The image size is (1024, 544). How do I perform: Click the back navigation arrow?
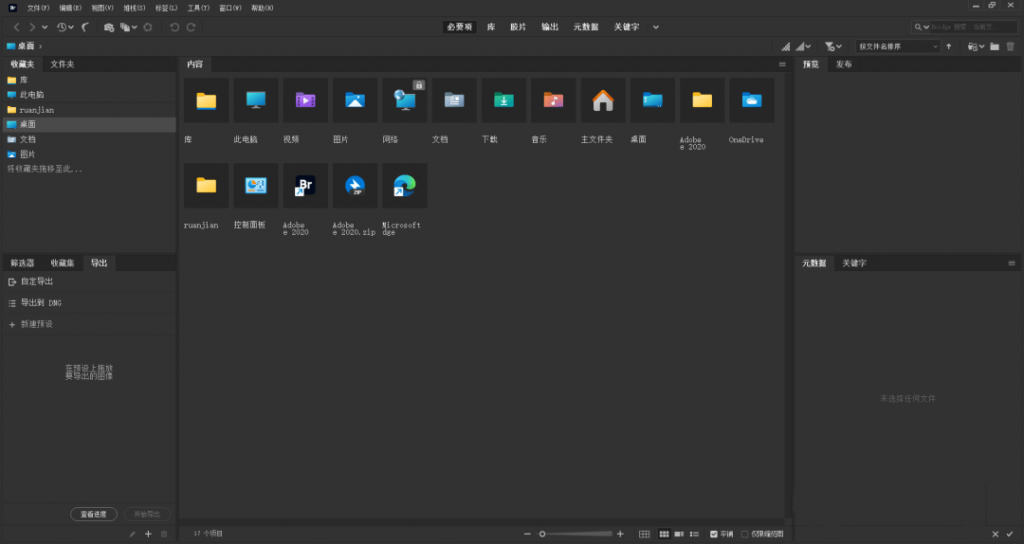pos(16,27)
